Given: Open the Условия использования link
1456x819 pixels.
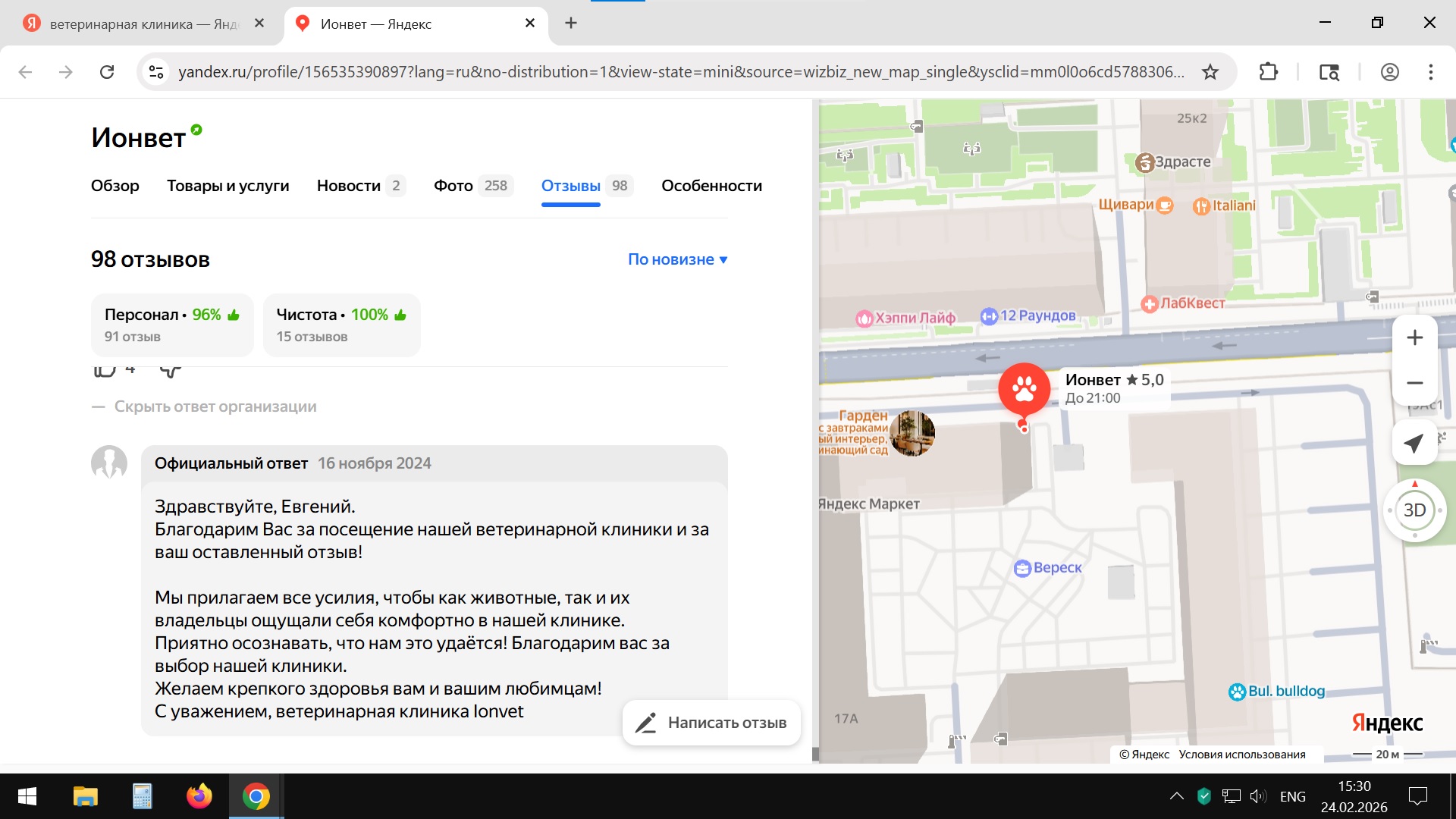Looking at the screenshot, I should [1241, 755].
